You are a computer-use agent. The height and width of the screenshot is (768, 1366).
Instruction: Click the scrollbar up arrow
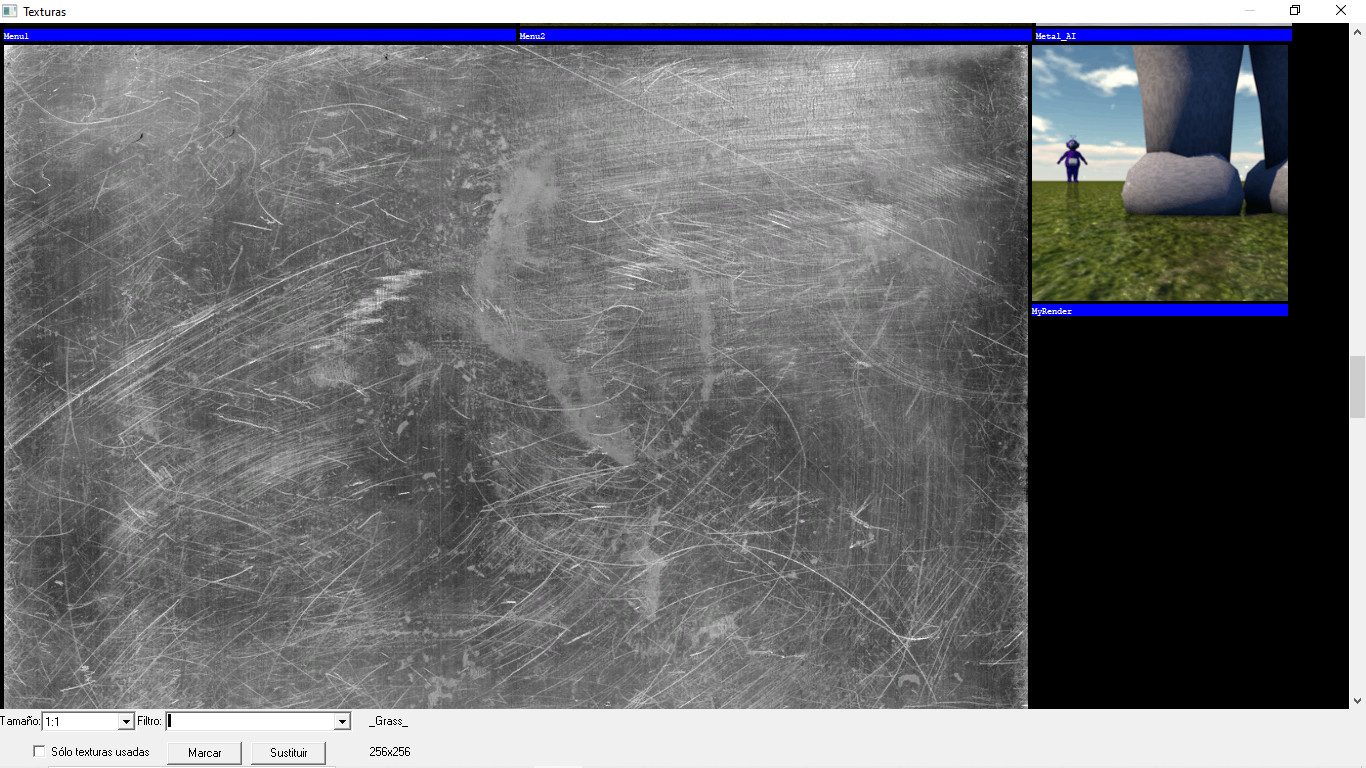tap(1357, 32)
